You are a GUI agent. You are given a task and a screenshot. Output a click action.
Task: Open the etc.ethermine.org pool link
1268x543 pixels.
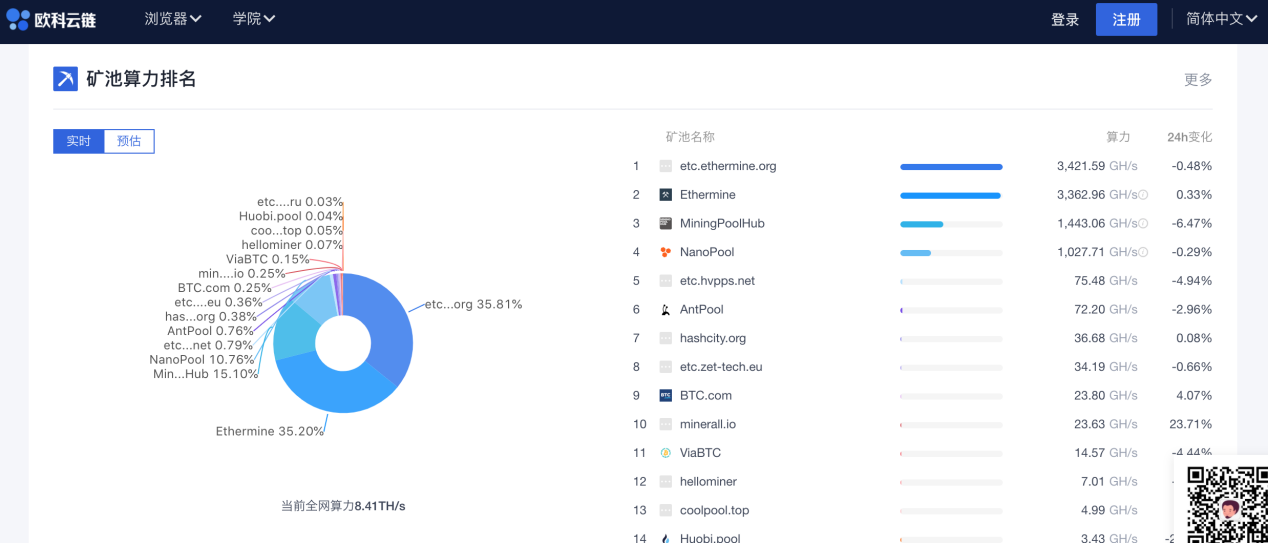728,166
